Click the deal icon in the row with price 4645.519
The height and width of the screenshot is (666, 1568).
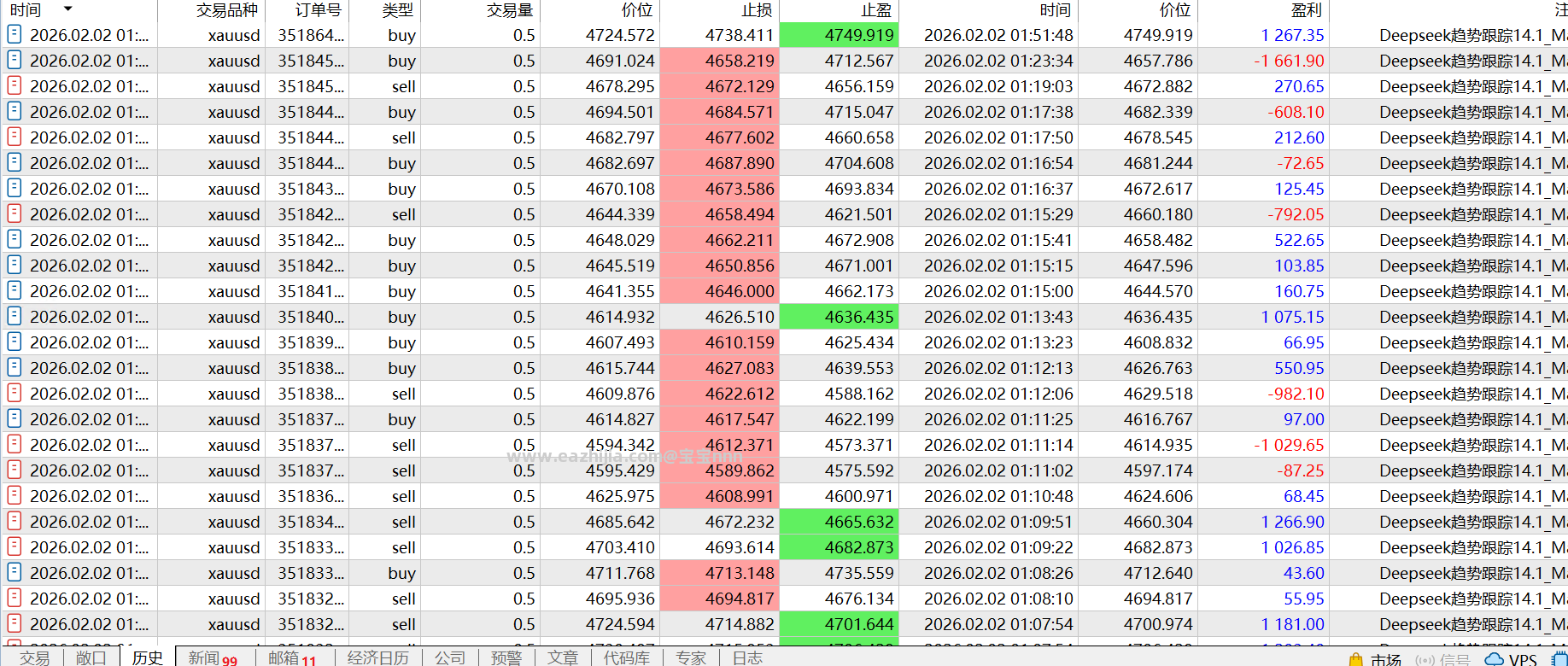(x=14, y=265)
